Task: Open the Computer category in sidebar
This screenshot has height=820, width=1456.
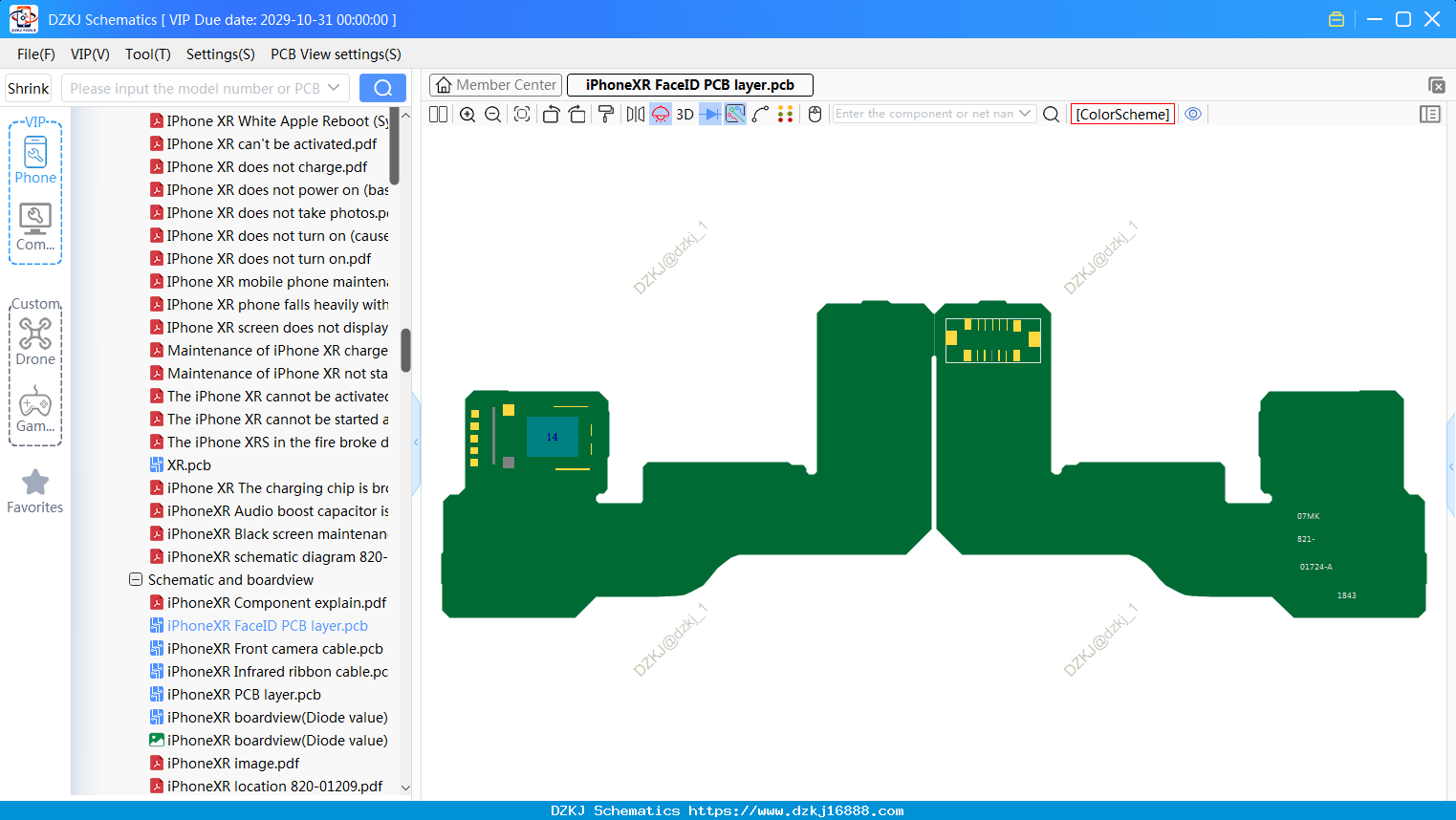Action: pyautogui.click(x=35, y=227)
